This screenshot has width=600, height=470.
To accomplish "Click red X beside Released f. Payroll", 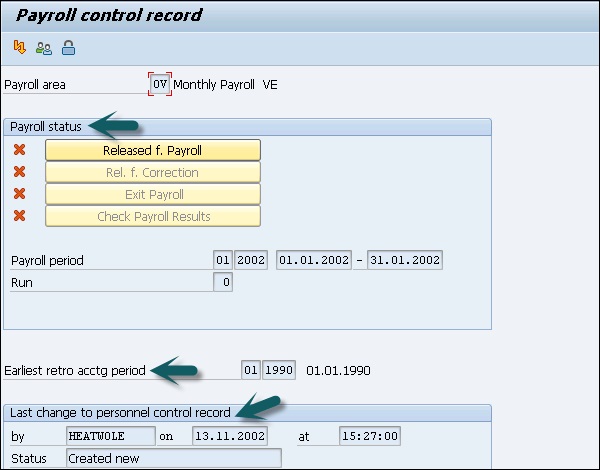I will point(19,150).
